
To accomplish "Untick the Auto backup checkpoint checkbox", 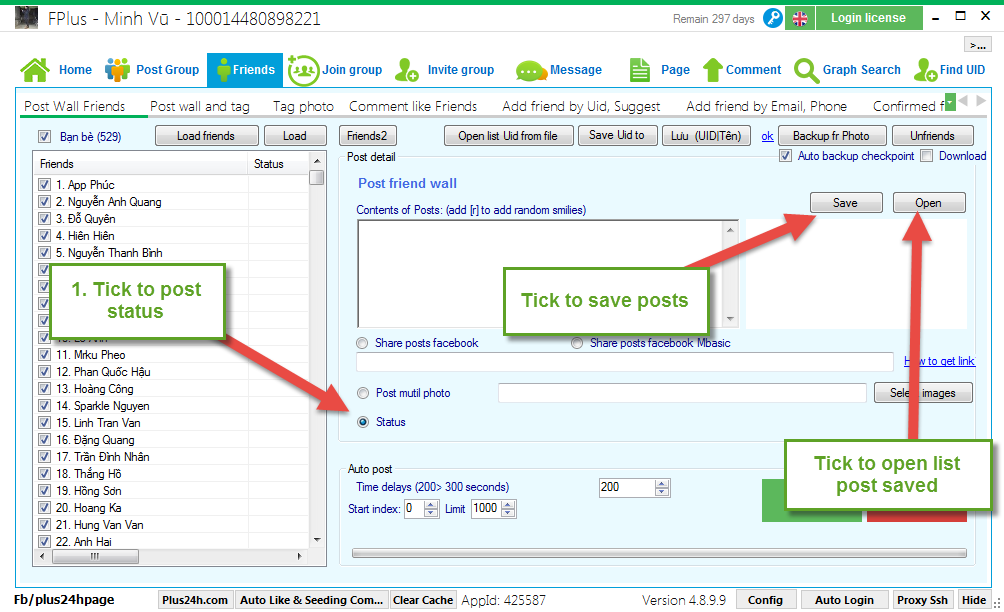I will 786,156.
